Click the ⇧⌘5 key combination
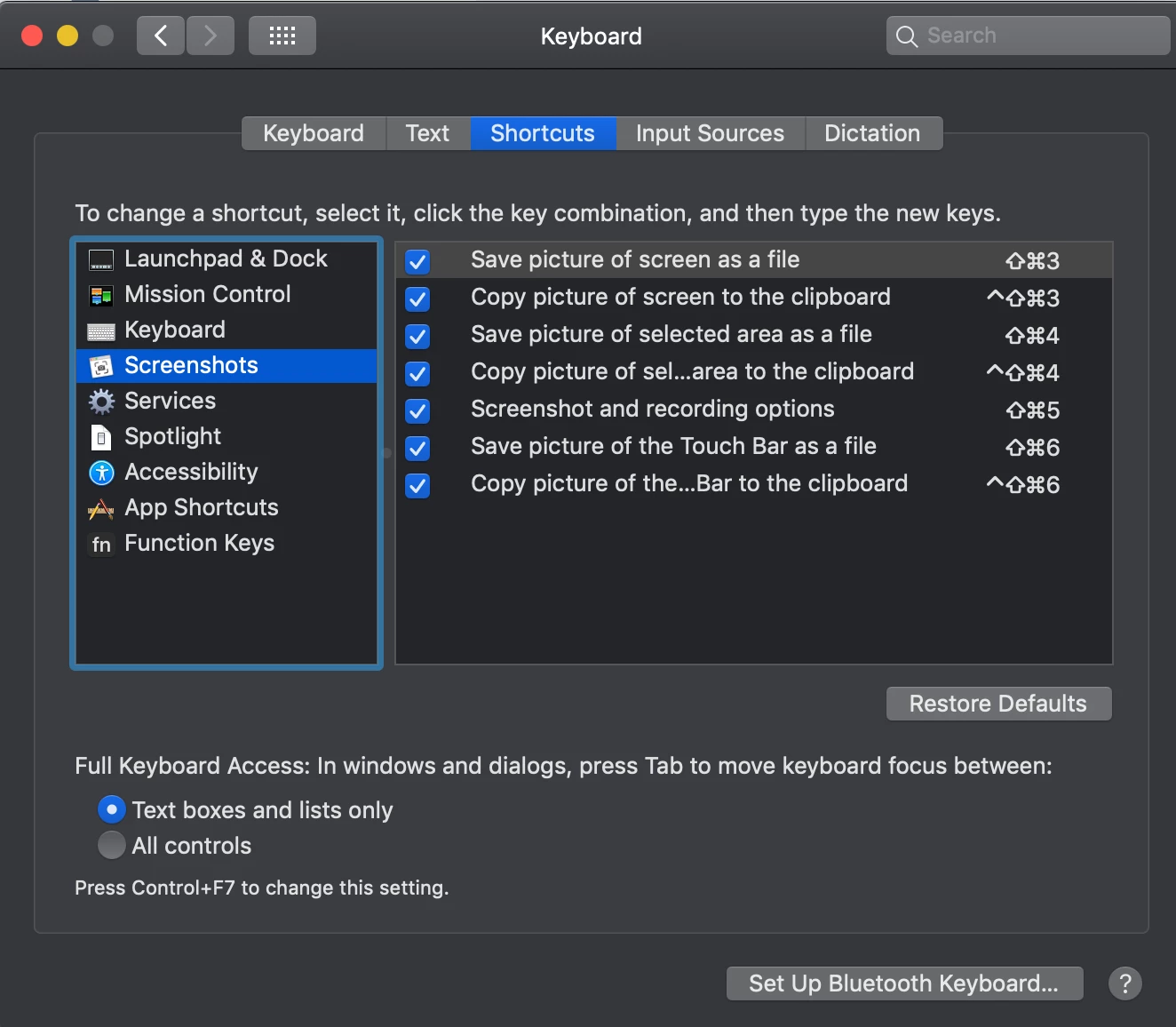 [x=1032, y=410]
